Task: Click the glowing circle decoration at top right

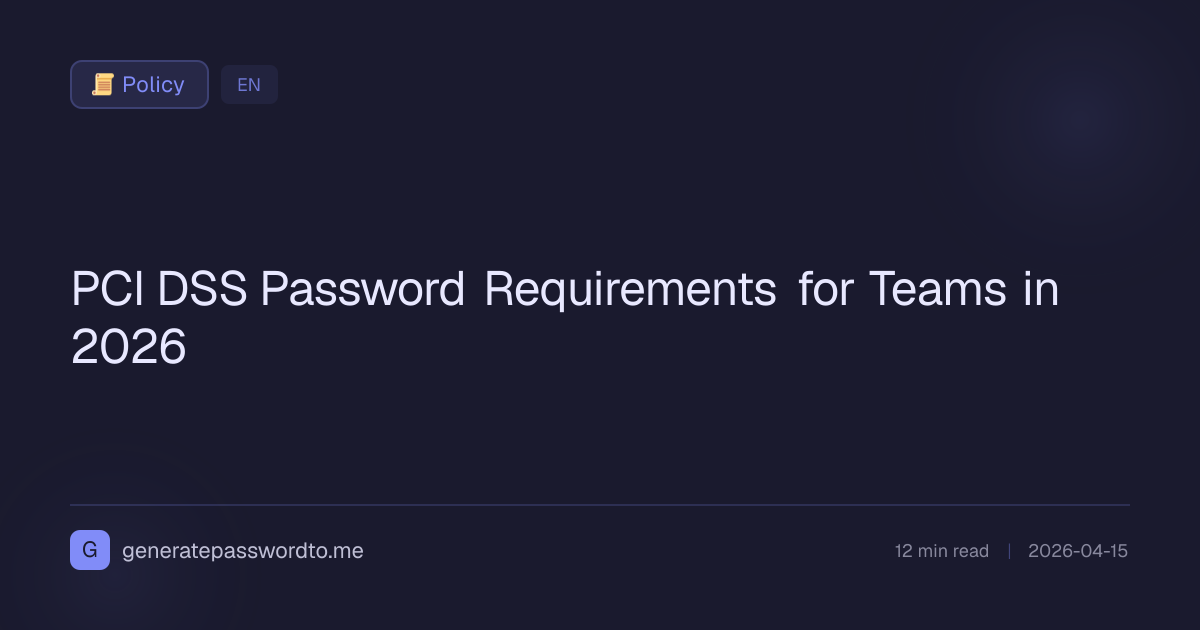Action: coord(1080,120)
